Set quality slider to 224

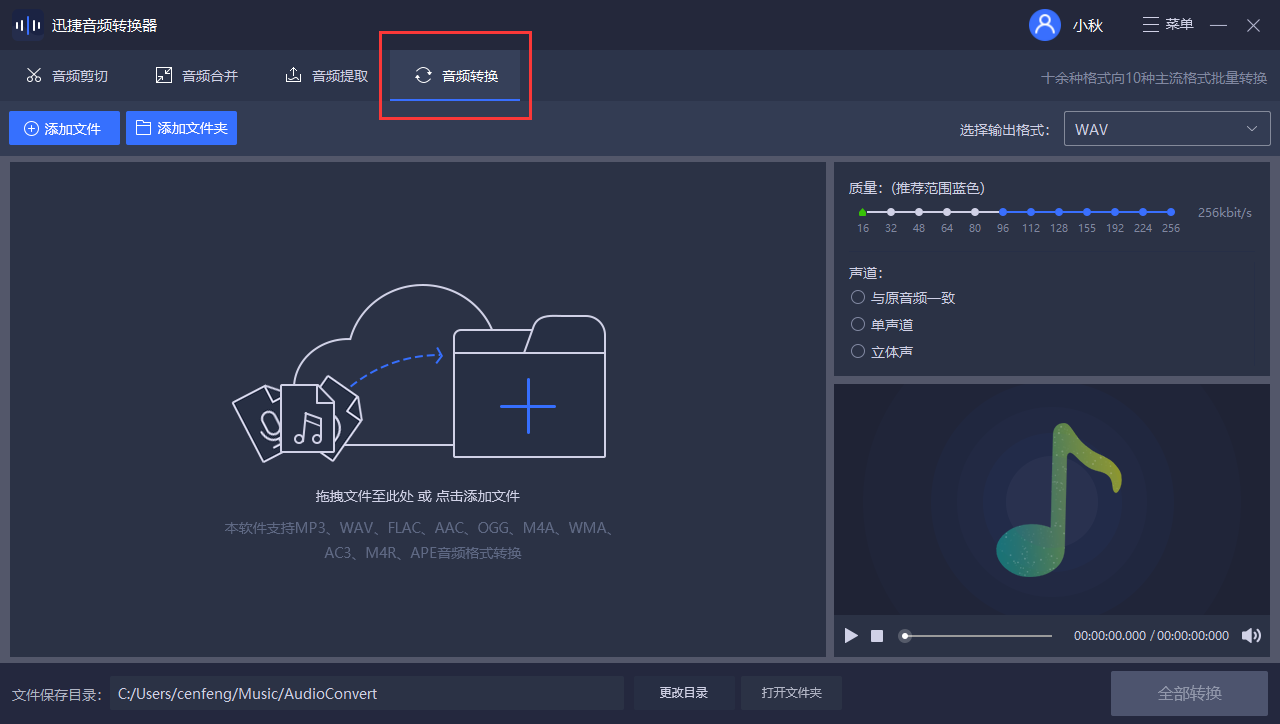1143,212
